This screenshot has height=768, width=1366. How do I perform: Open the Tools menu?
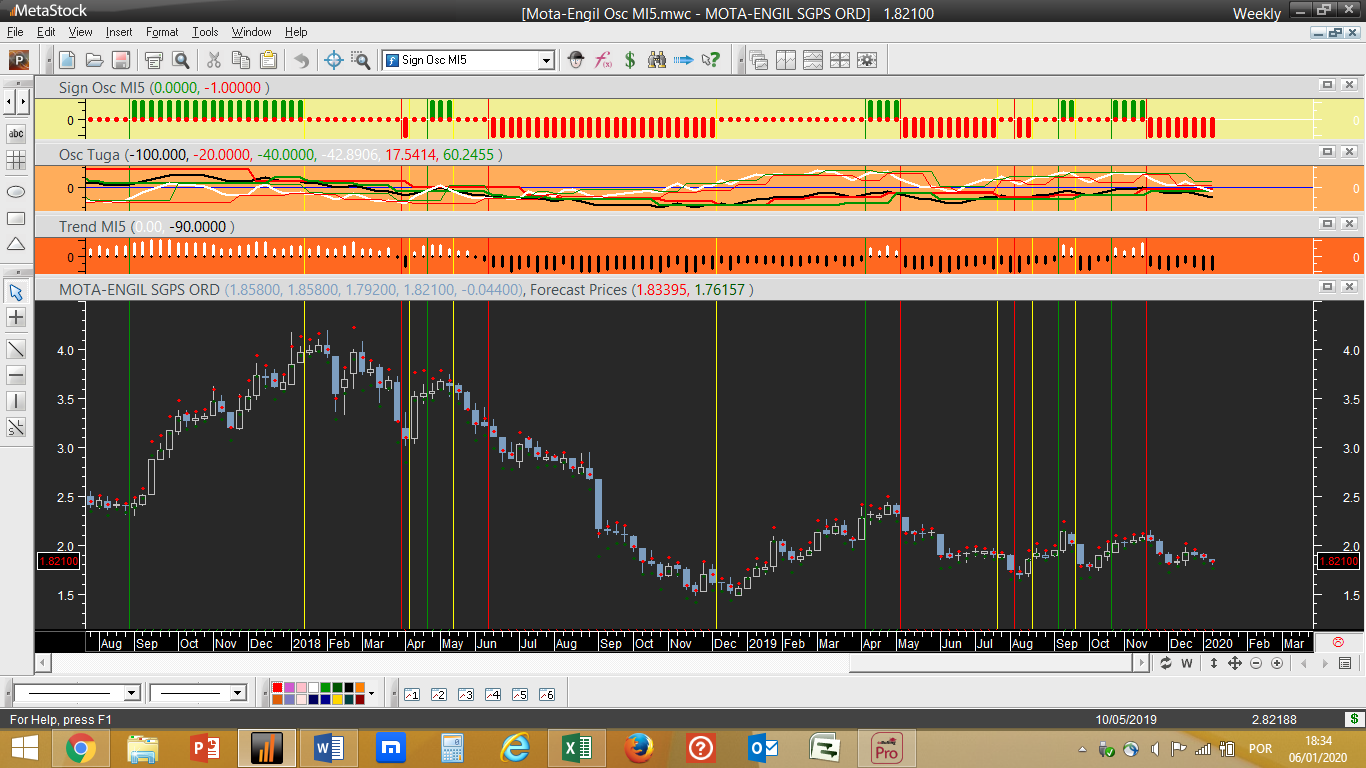click(205, 32)
